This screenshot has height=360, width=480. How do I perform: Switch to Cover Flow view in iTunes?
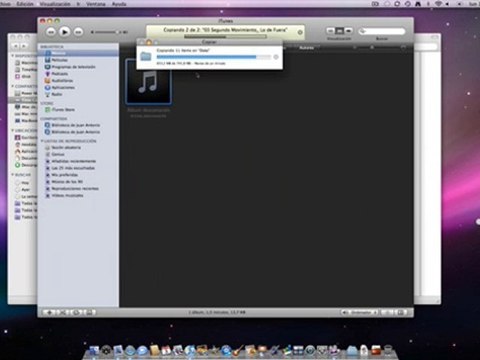pos(348,31)
